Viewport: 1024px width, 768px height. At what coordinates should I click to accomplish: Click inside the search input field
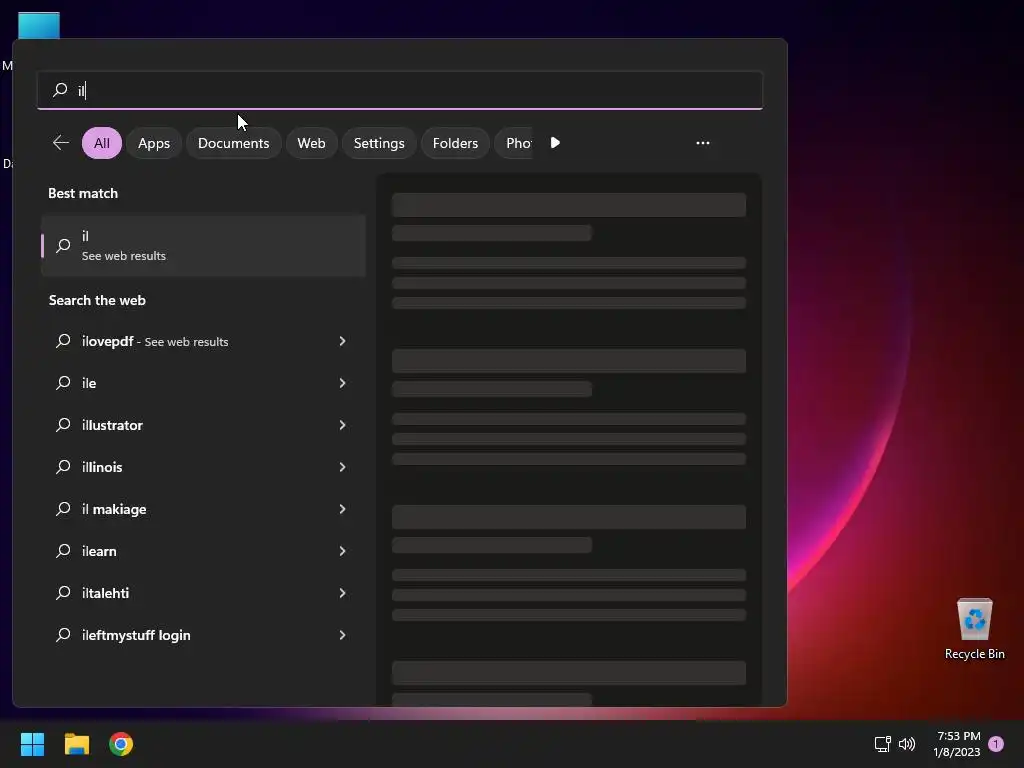[x=400, y=90]
